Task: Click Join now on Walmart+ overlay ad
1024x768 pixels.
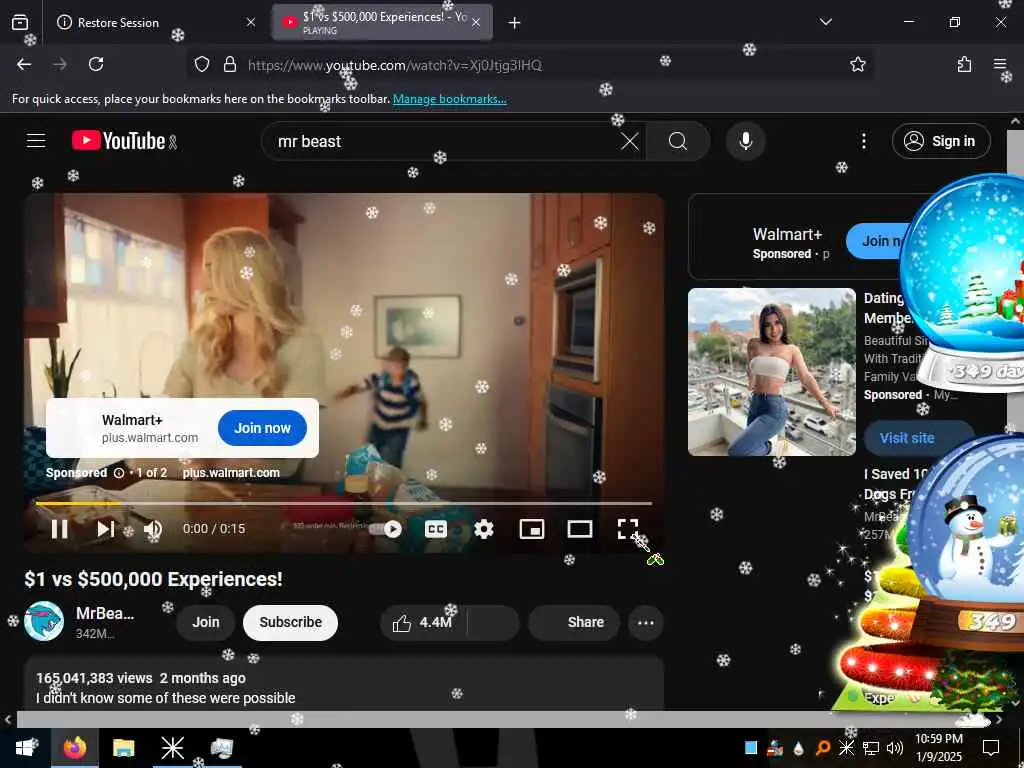Action: pos(262,428)
